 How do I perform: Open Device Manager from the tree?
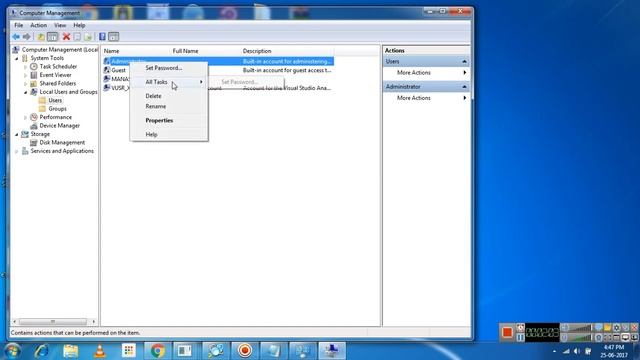point(60,126)
